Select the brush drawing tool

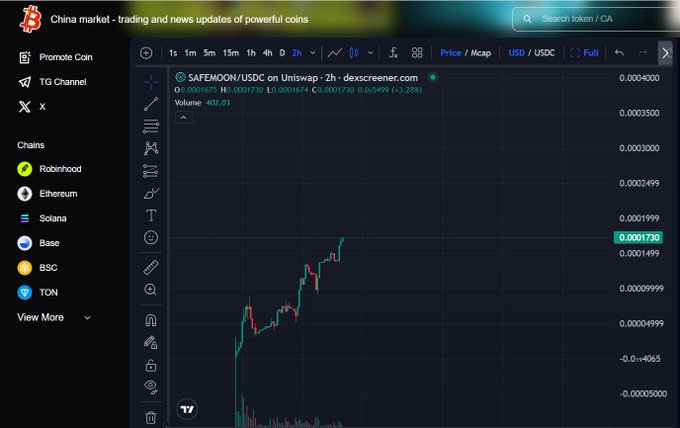151,193
